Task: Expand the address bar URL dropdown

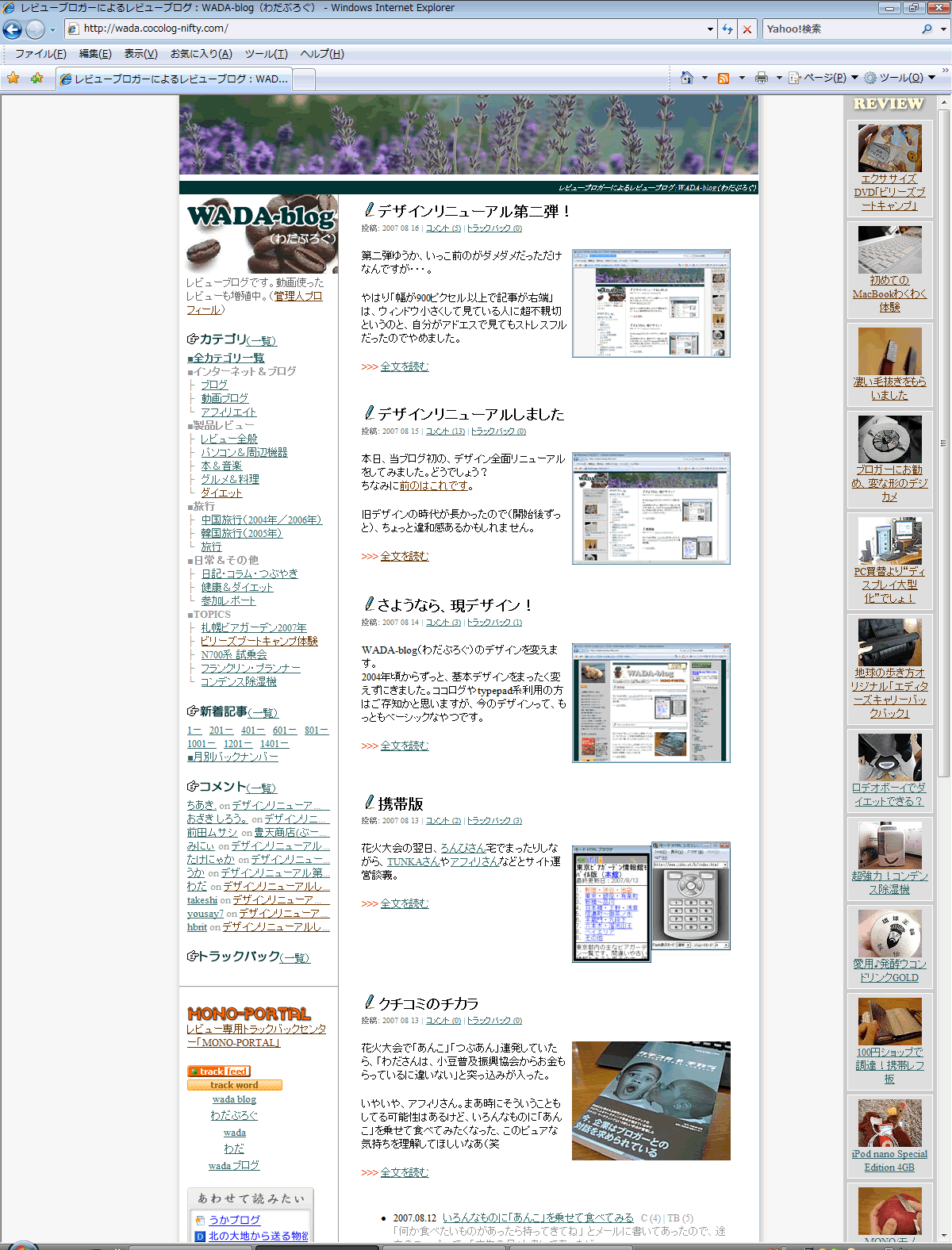Action: 710,29
